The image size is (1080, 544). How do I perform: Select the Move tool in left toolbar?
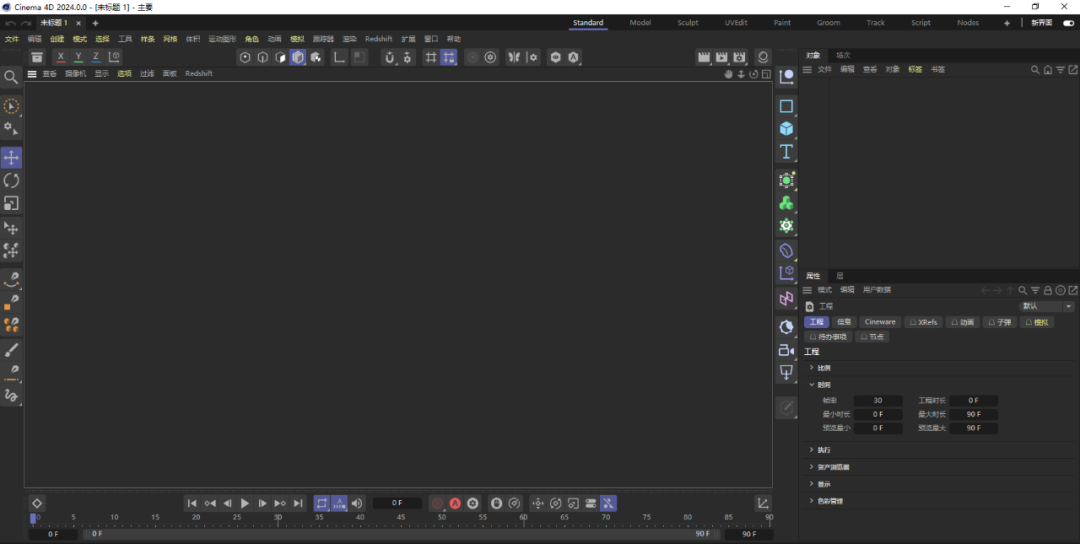point(11,158)
